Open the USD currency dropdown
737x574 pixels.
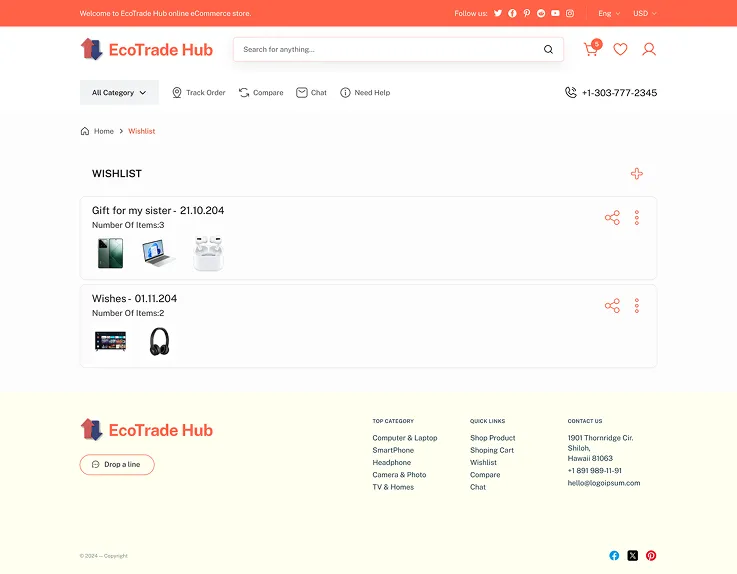pyautogui.click(x=645, y=13)
